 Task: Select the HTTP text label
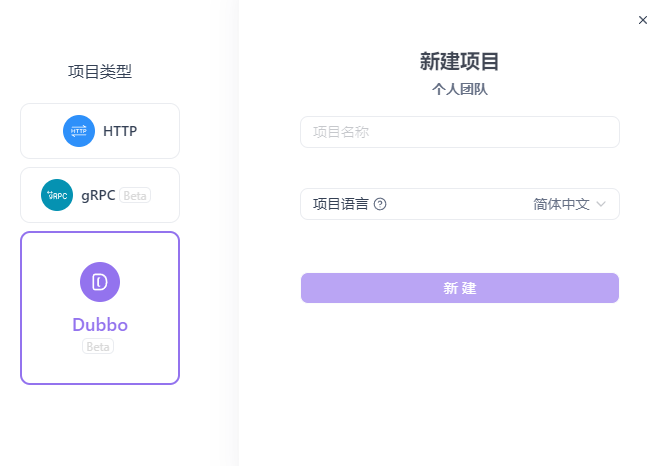(x=120, y=131)
